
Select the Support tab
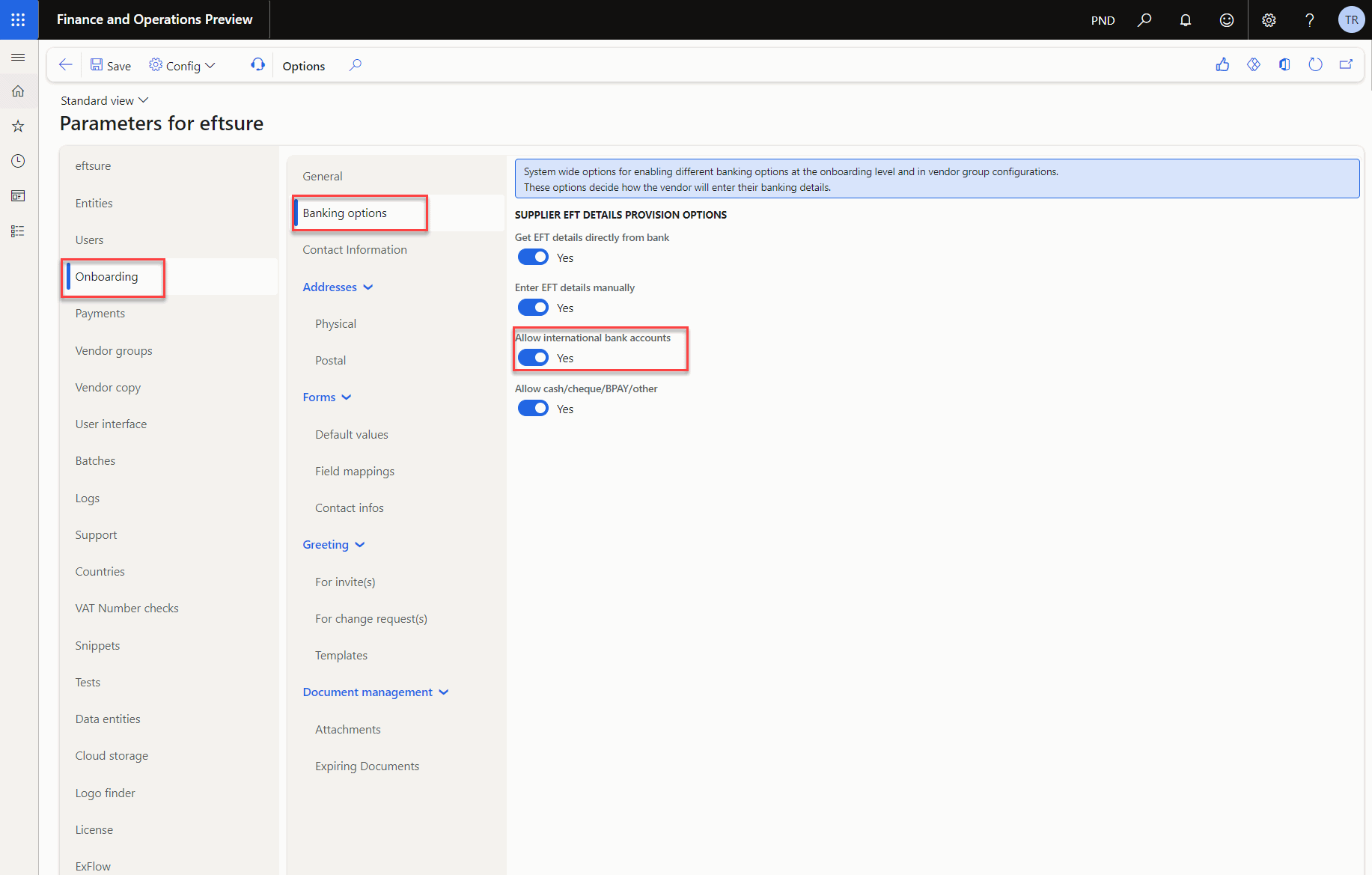169,534
